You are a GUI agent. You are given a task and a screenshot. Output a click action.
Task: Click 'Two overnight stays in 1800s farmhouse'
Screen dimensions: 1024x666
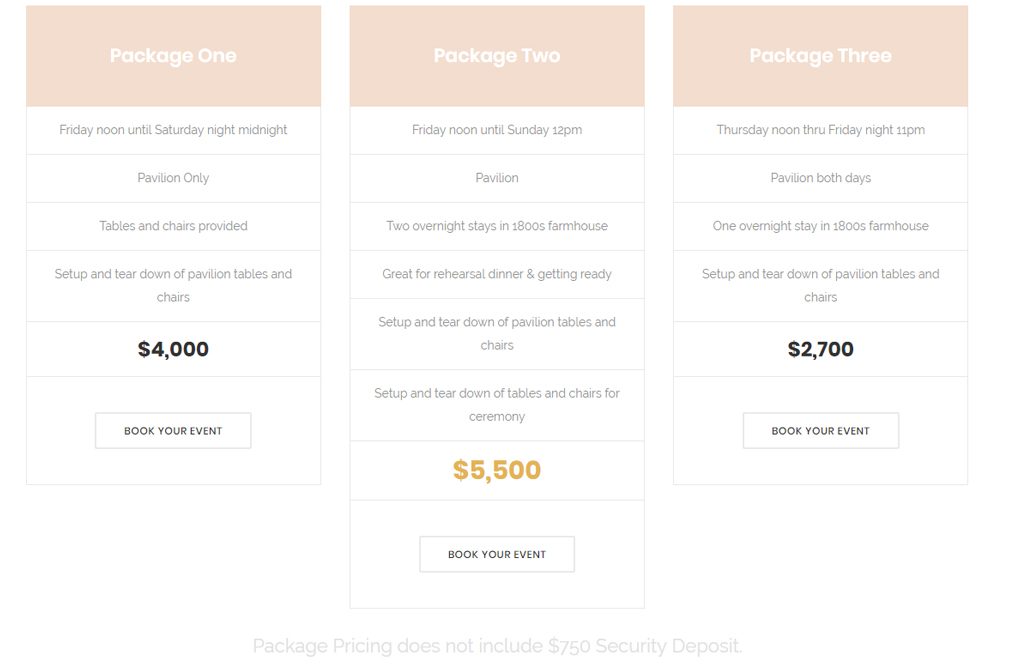(497, 226)
